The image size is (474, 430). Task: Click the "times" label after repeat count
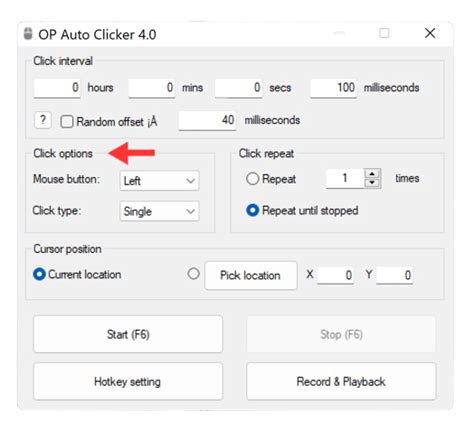point(407,178)
